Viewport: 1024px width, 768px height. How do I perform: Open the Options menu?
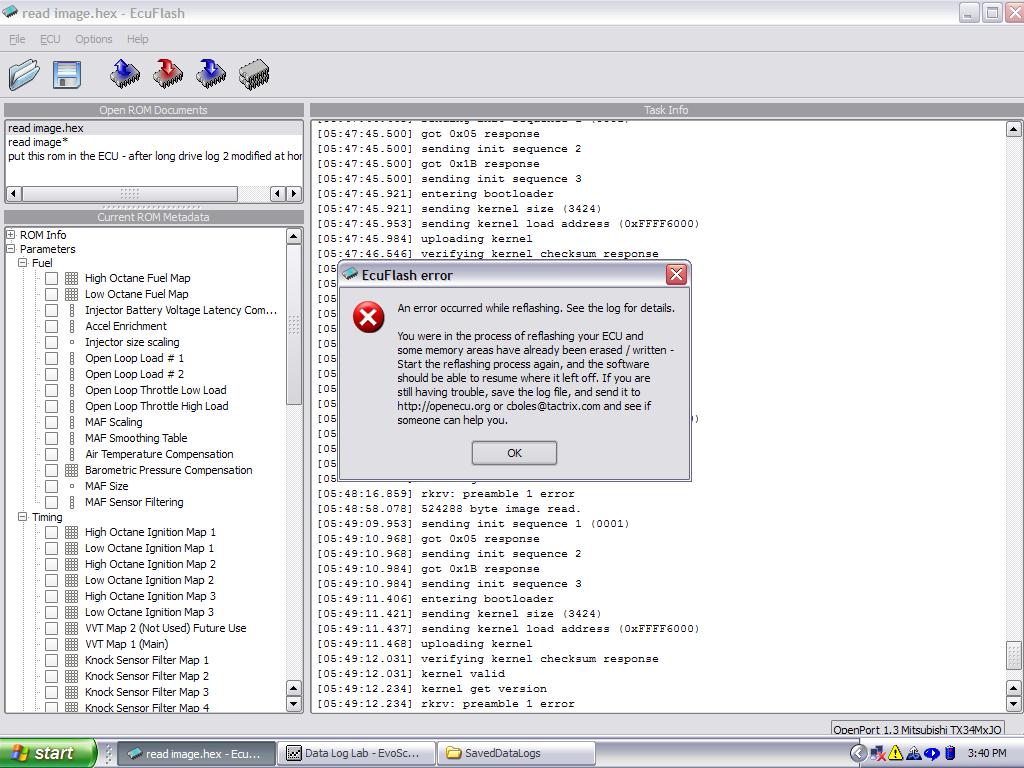[93, 39]
